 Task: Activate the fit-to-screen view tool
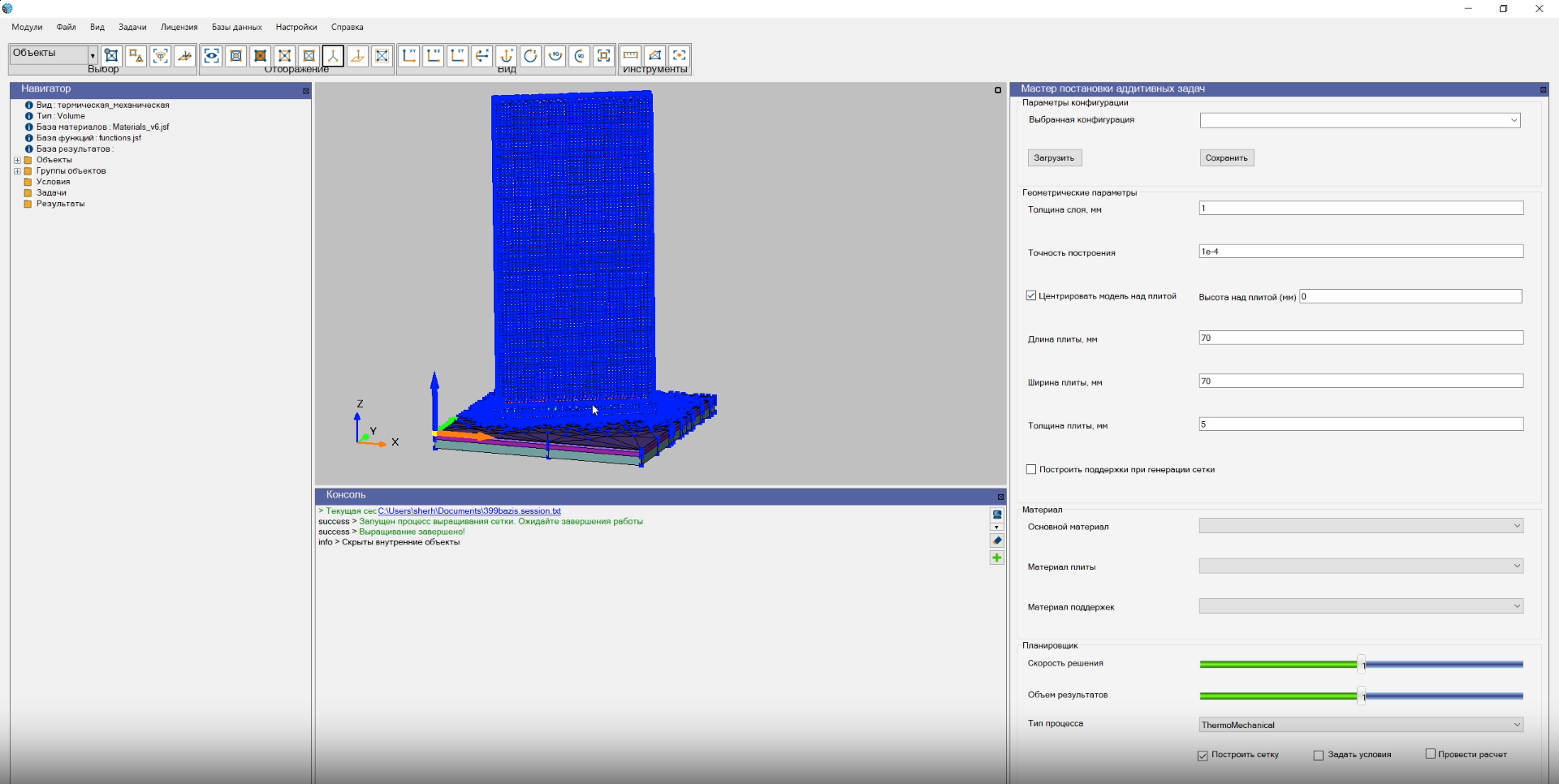tap(604, 56)
